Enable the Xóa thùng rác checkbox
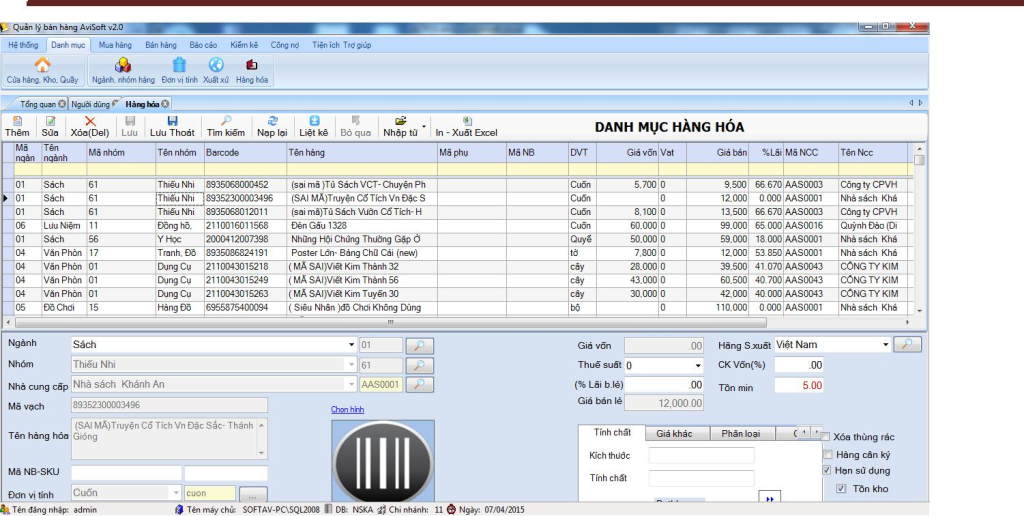1024x516 pixels. [826, 437]
